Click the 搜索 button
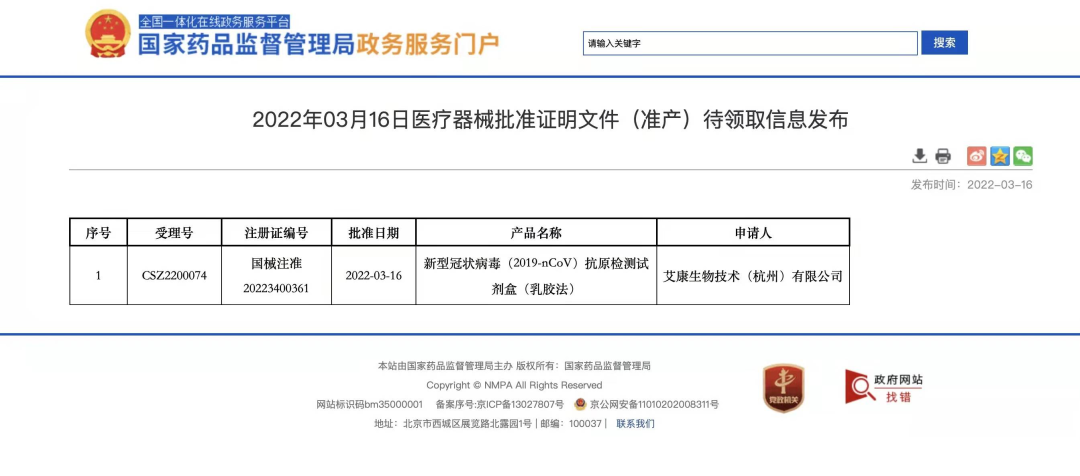Screen dimensions: 1080x476 coord(944,43)
